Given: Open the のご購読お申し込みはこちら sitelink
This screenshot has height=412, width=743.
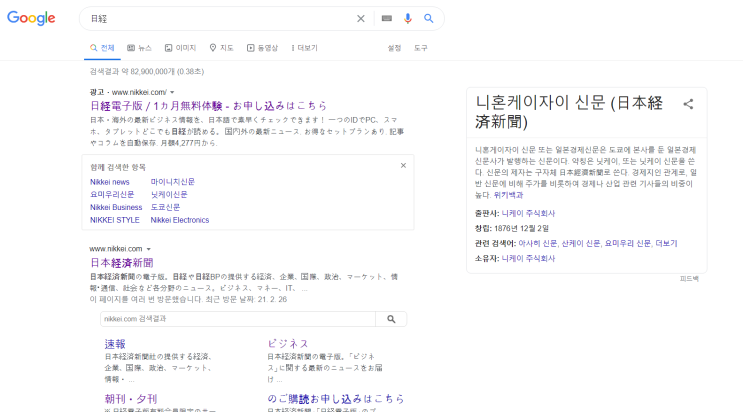Looking at the screenshot, I should [335, 399].
